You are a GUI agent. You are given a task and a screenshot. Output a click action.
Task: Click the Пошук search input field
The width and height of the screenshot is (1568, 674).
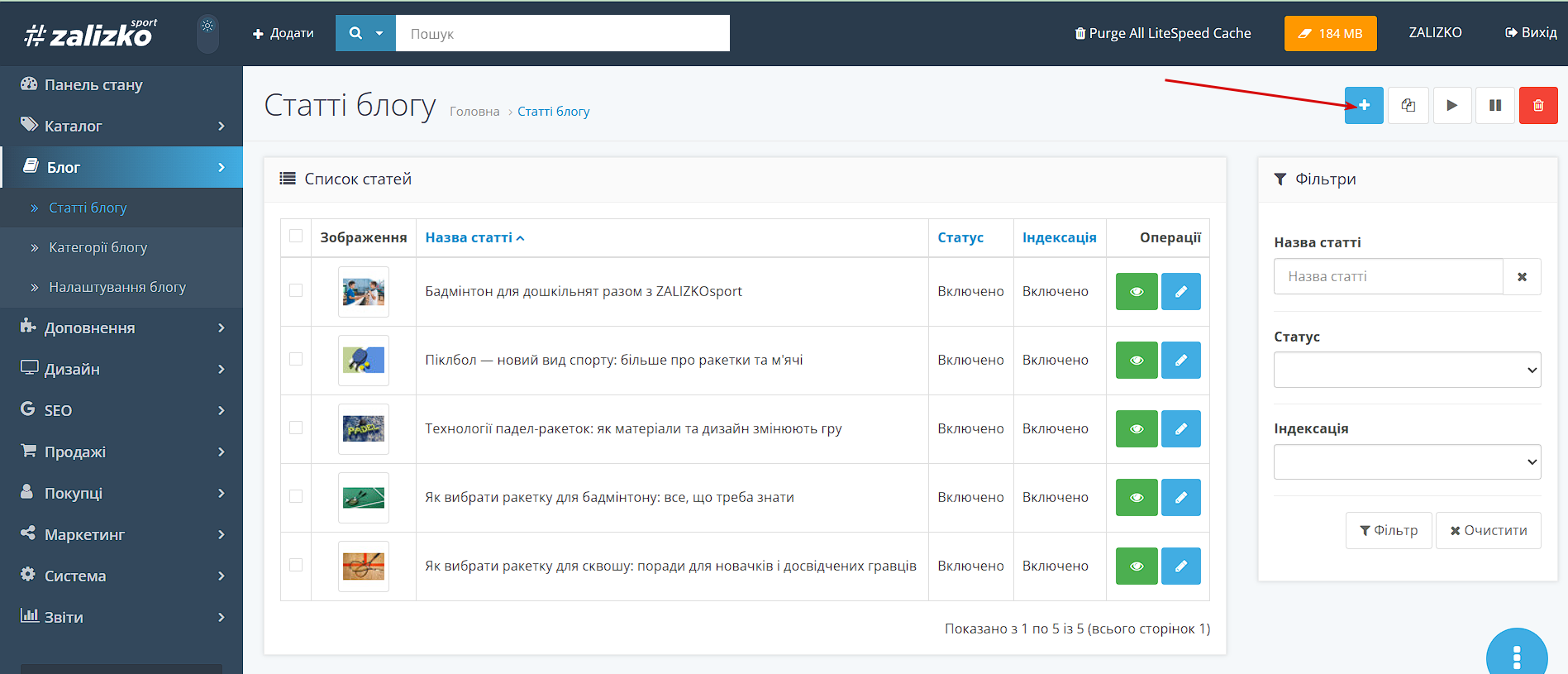[562, 34]
